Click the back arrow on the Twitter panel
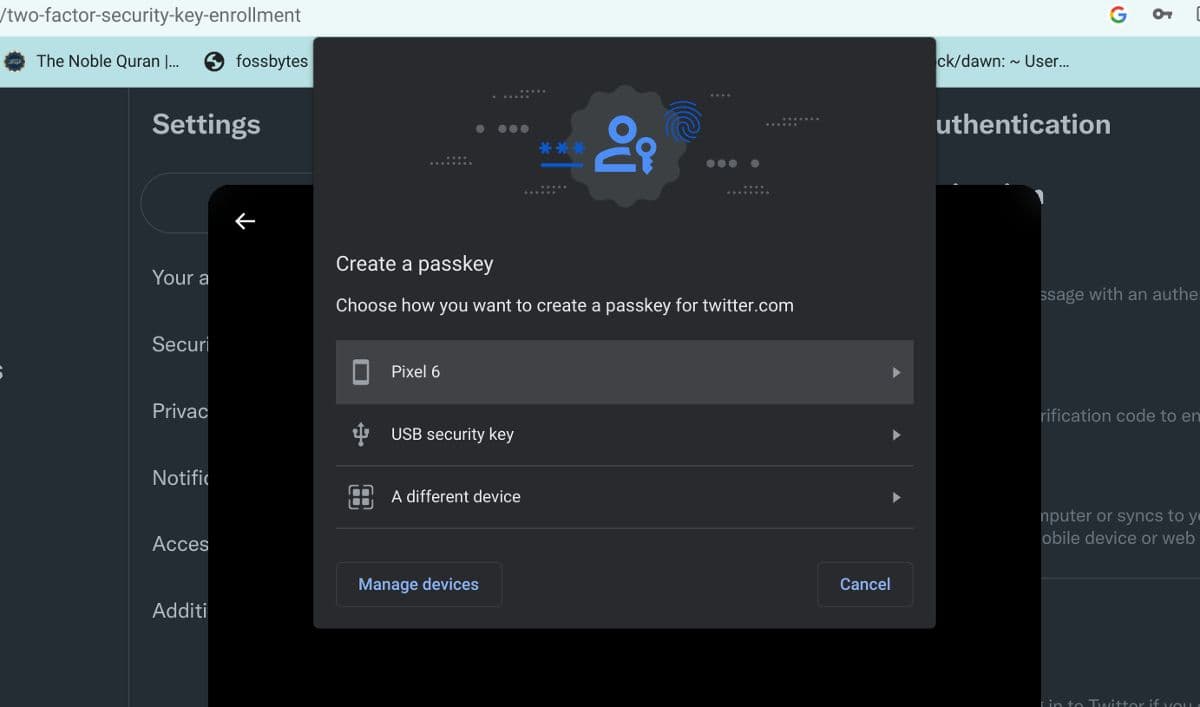1200x707 pixels. pos(245,221)
